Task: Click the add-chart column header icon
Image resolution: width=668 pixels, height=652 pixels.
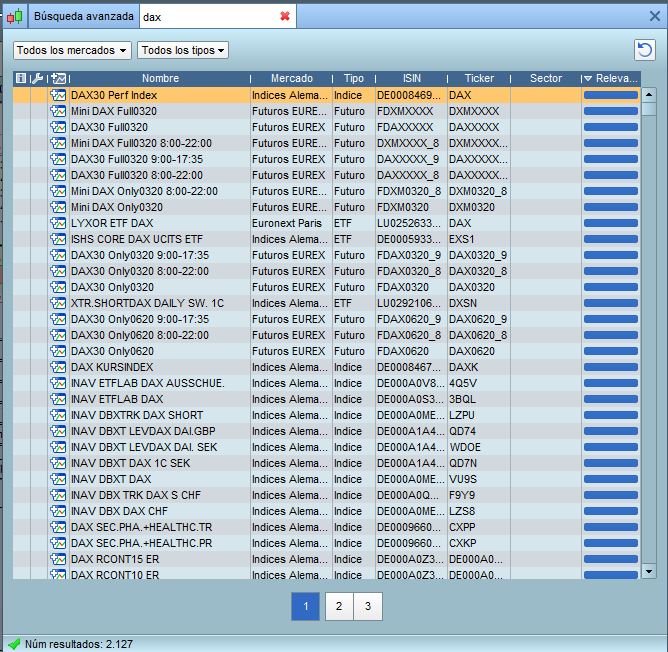Action: 58,78
